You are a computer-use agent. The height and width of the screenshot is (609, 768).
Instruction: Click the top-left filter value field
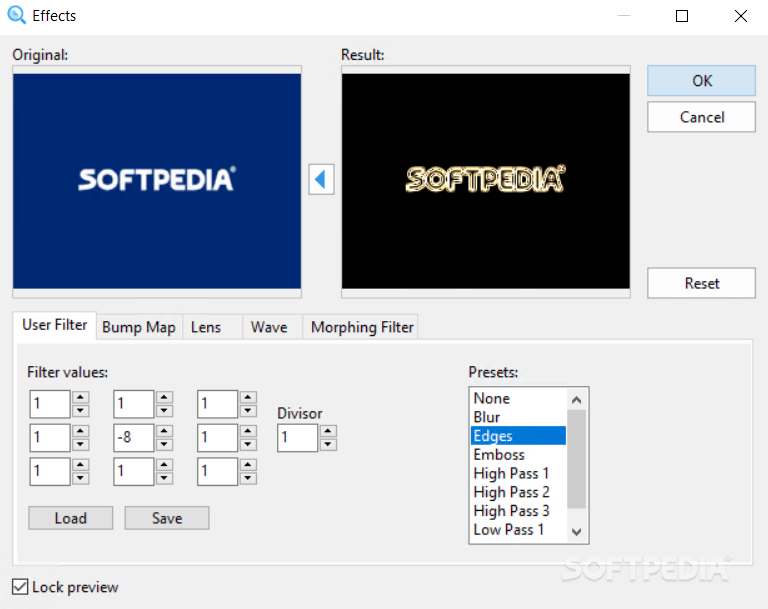50,404
